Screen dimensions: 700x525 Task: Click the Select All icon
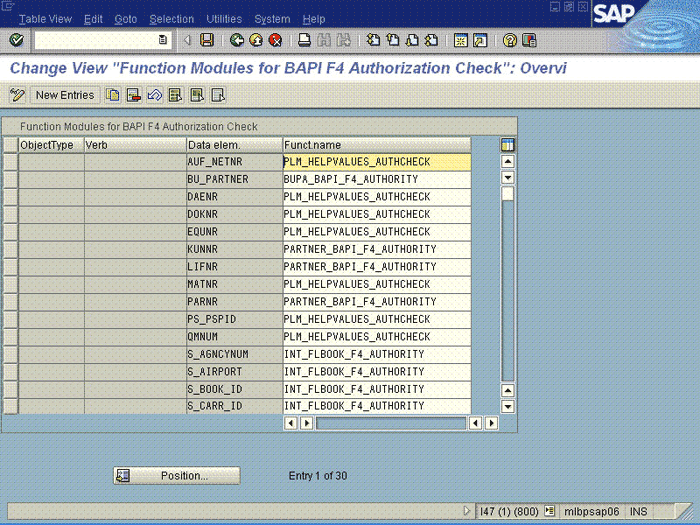(x=175, y=95)
